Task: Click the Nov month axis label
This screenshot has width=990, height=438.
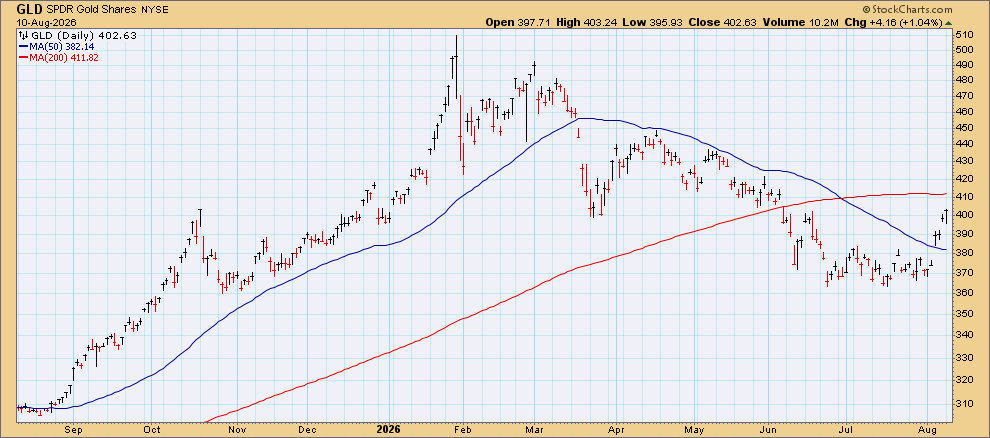Action: 236,428
